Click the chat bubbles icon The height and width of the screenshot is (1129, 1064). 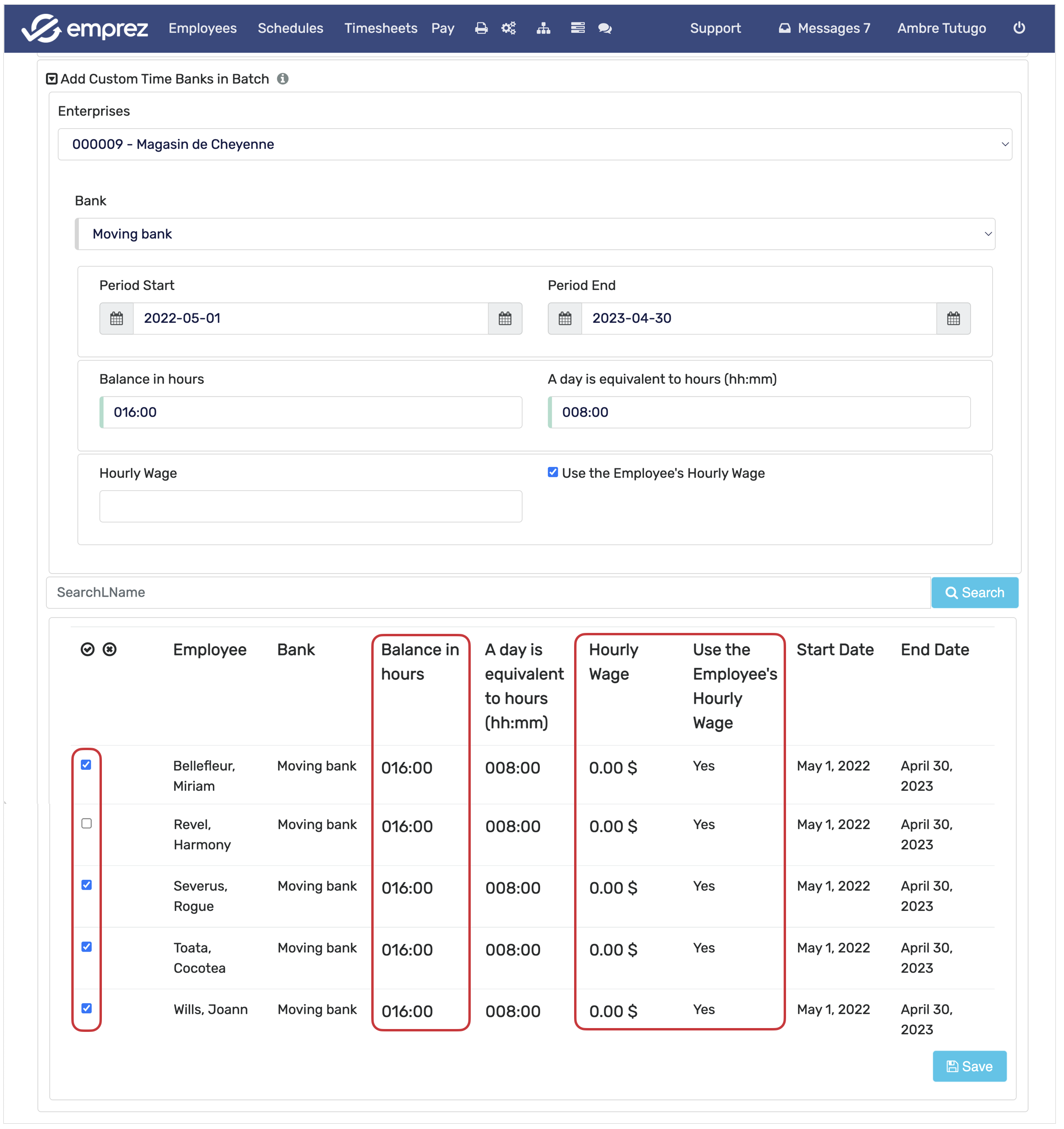tap(605, 28)
